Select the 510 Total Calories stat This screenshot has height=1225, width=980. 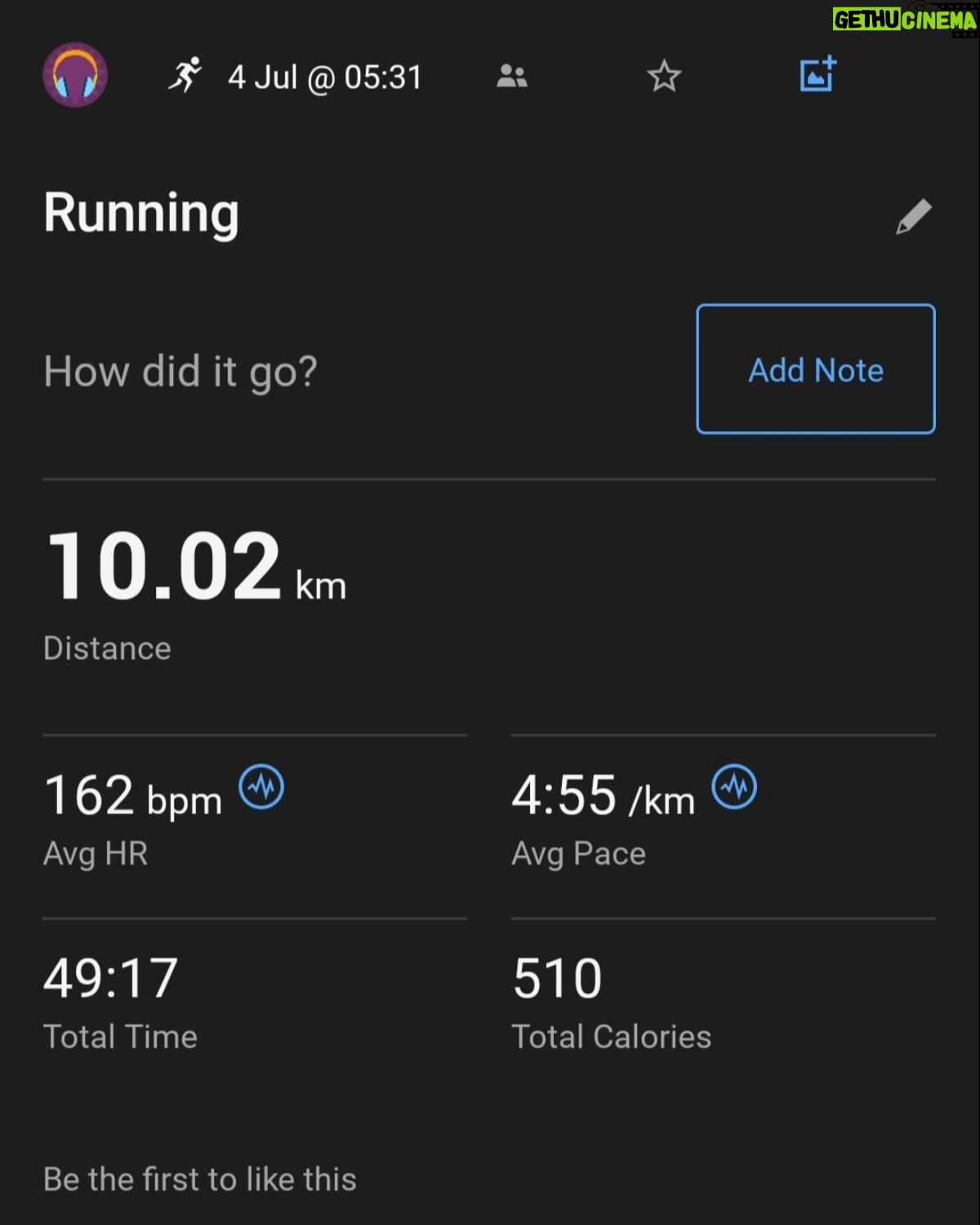click(611, 1003)
